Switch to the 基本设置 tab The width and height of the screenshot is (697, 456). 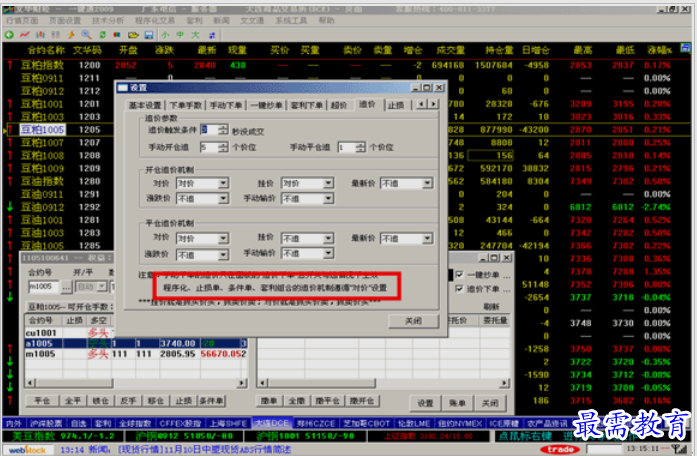point(144,105)
